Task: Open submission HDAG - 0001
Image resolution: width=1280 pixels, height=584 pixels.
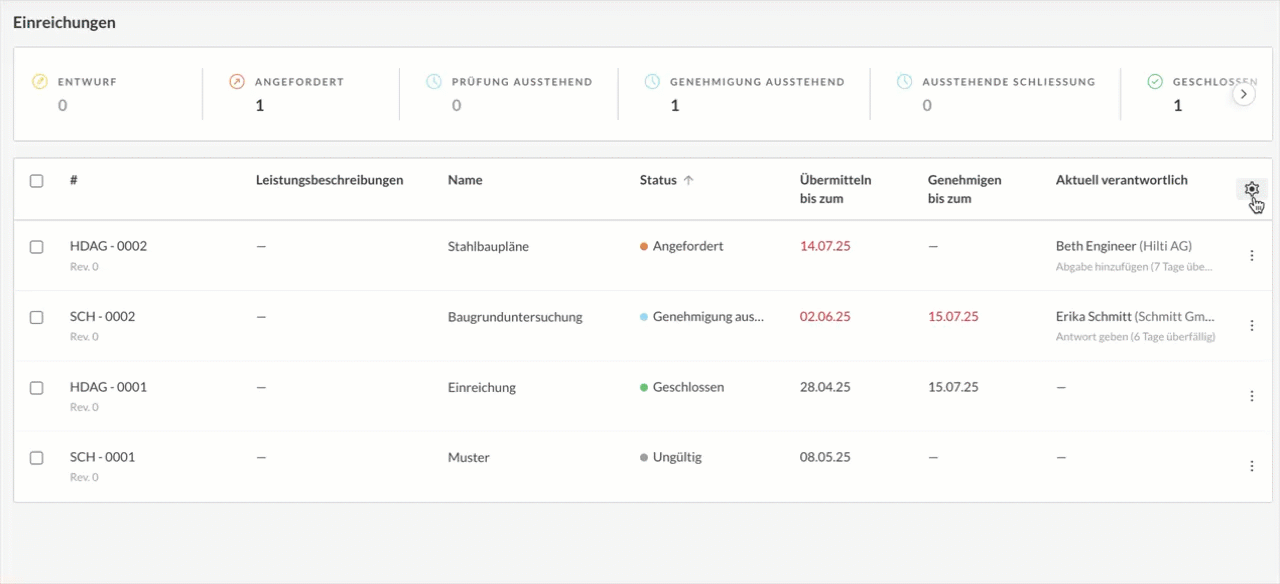Action: click(108, 386)
